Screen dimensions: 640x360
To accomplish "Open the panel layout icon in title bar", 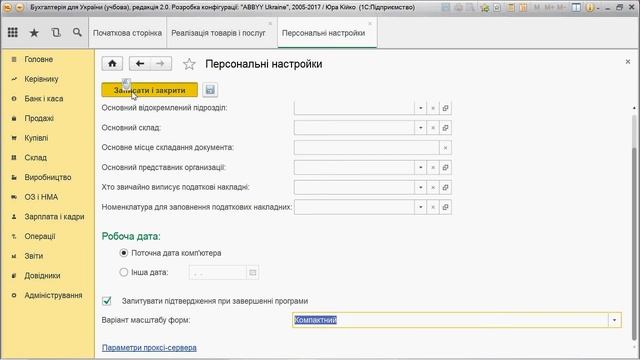I will 576,7.
